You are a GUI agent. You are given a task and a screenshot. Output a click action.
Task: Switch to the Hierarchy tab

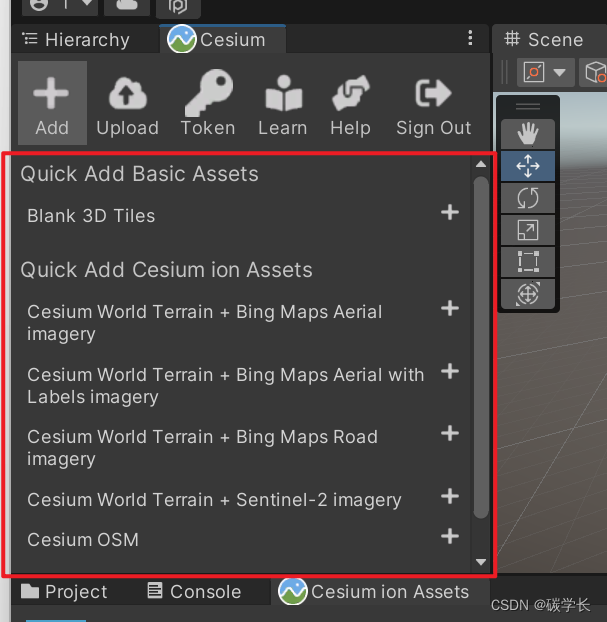pos(76,40)
